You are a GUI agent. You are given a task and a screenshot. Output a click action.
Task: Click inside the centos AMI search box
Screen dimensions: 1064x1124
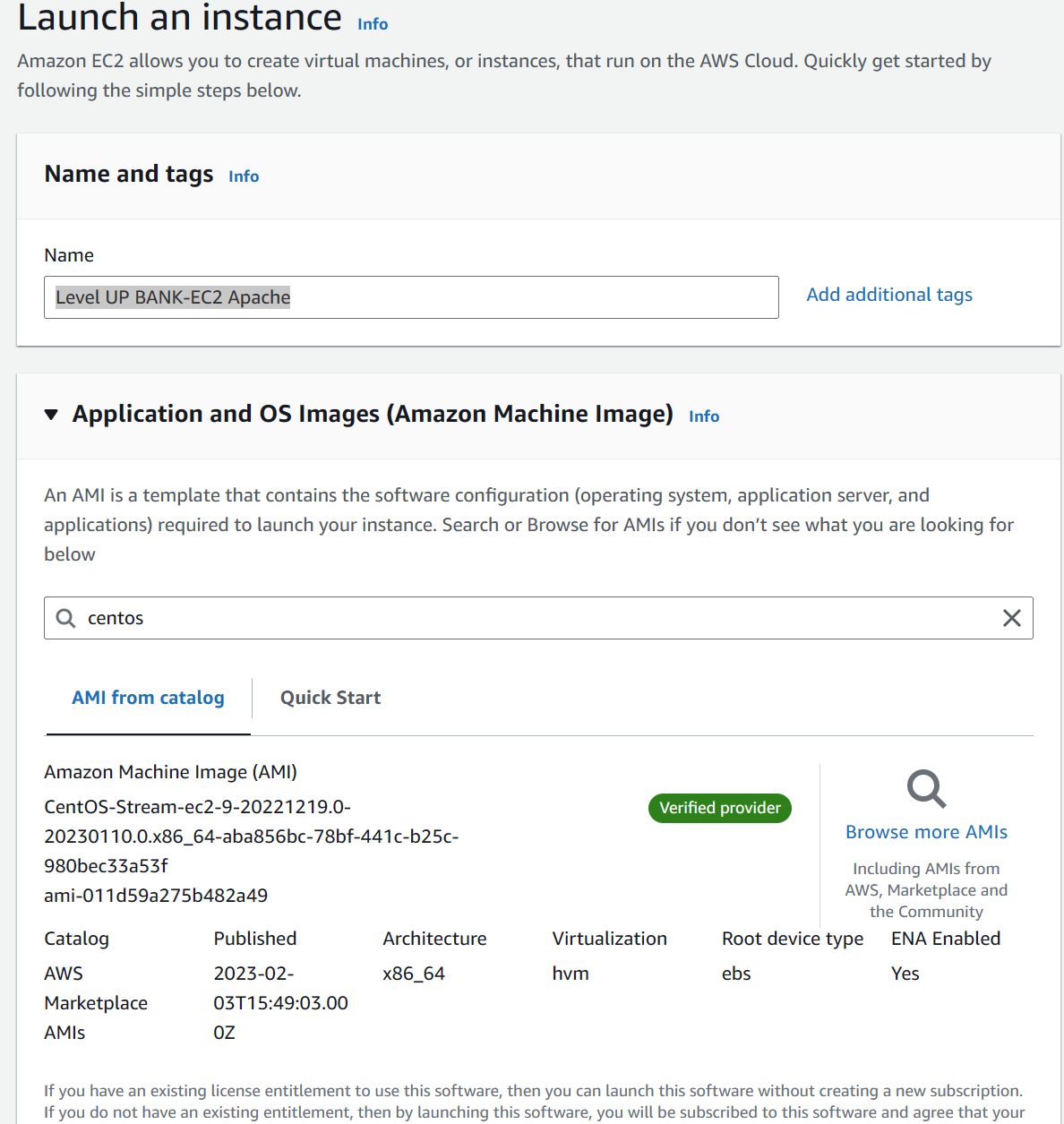point(538,618)
